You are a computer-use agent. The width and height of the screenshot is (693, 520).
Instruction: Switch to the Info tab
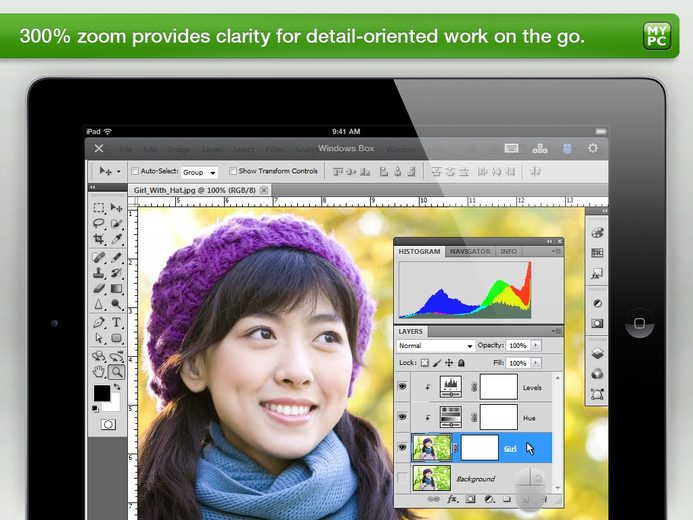click(508, 251)
